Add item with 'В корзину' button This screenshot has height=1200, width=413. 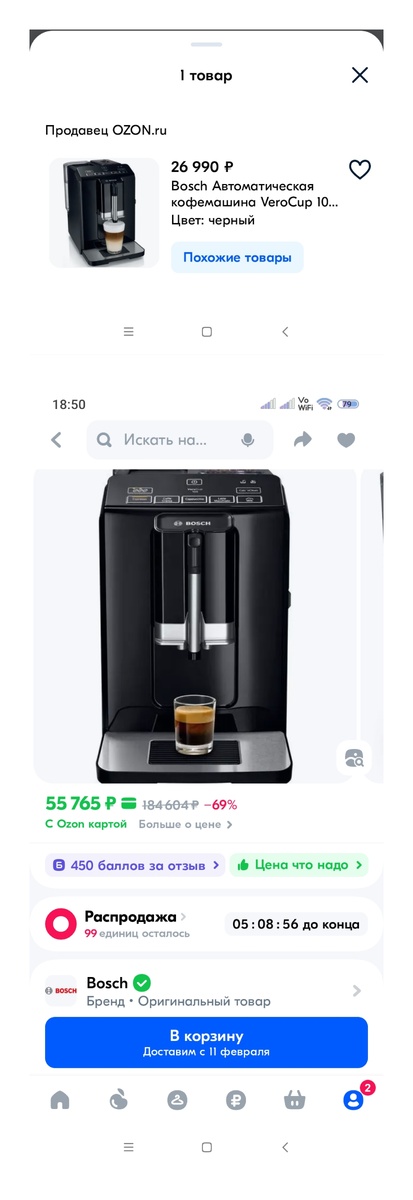[x=206, y=1042]
